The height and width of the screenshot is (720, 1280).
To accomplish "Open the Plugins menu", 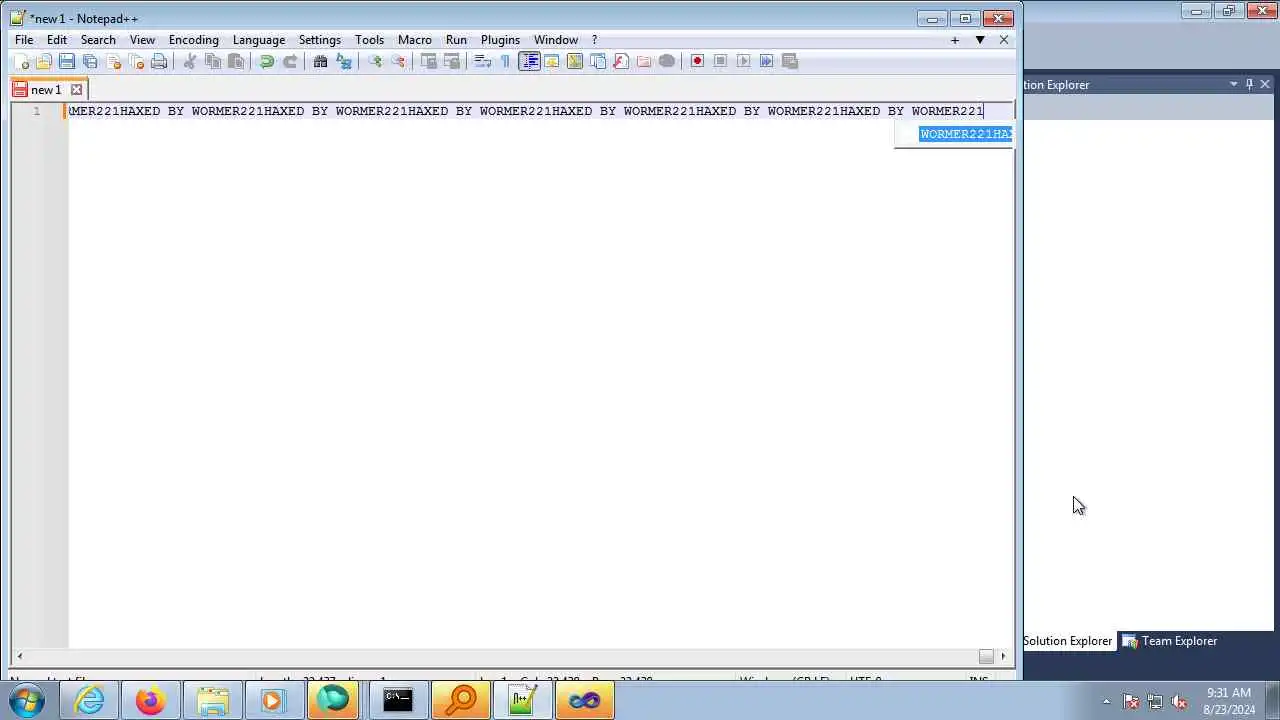I will tap(500, 40).
